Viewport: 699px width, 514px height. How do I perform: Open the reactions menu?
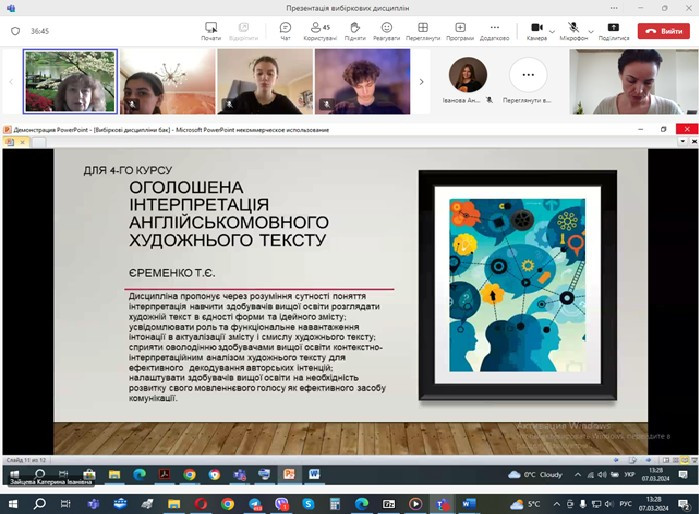click(x=386, y=30)
